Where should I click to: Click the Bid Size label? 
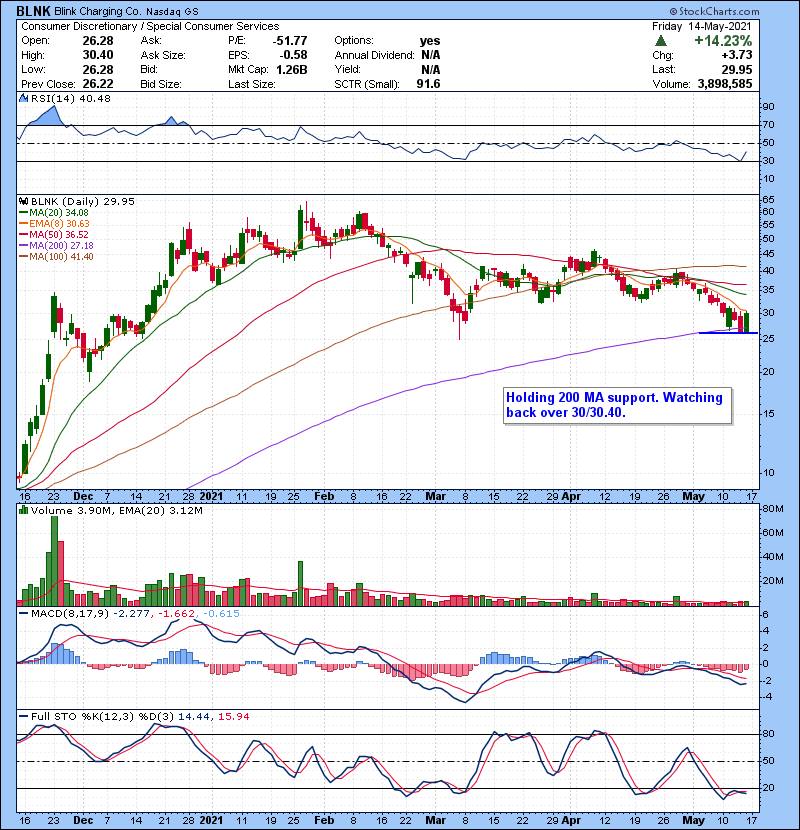161,84
